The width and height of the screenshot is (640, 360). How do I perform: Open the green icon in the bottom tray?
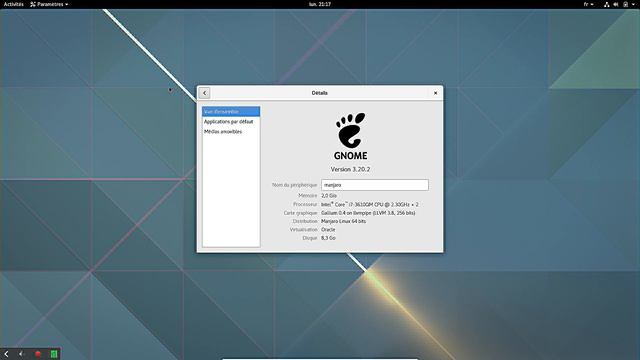(53, 354)
